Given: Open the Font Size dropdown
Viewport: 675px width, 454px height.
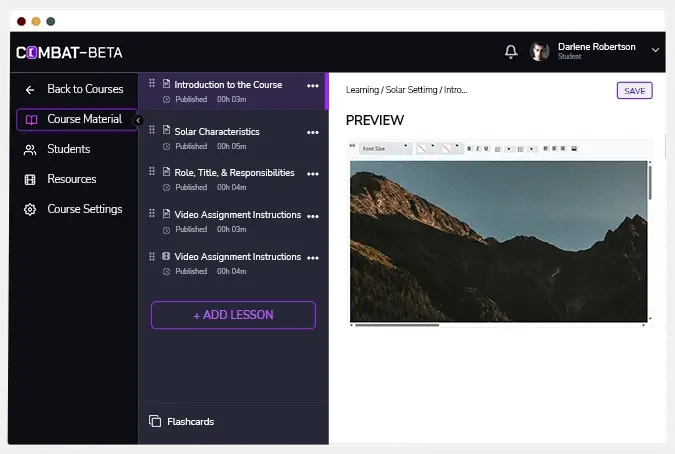Looking at the screenshot, I should (x=385, y=148).
